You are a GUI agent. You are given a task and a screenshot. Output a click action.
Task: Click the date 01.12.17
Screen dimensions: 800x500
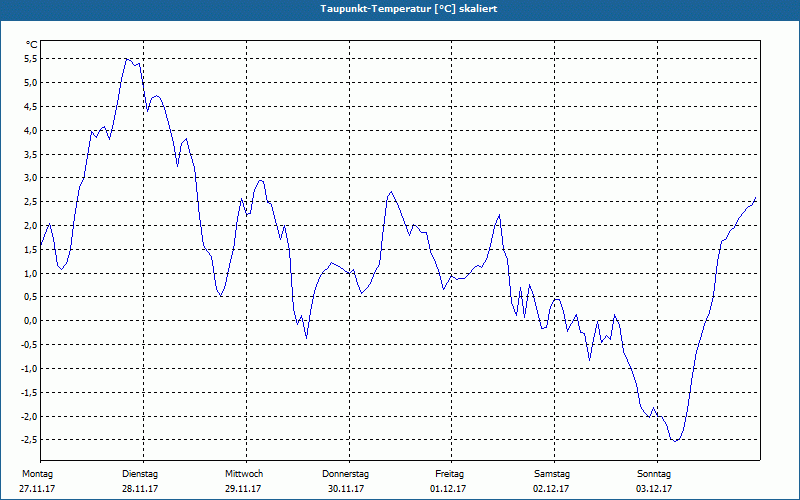448,489
